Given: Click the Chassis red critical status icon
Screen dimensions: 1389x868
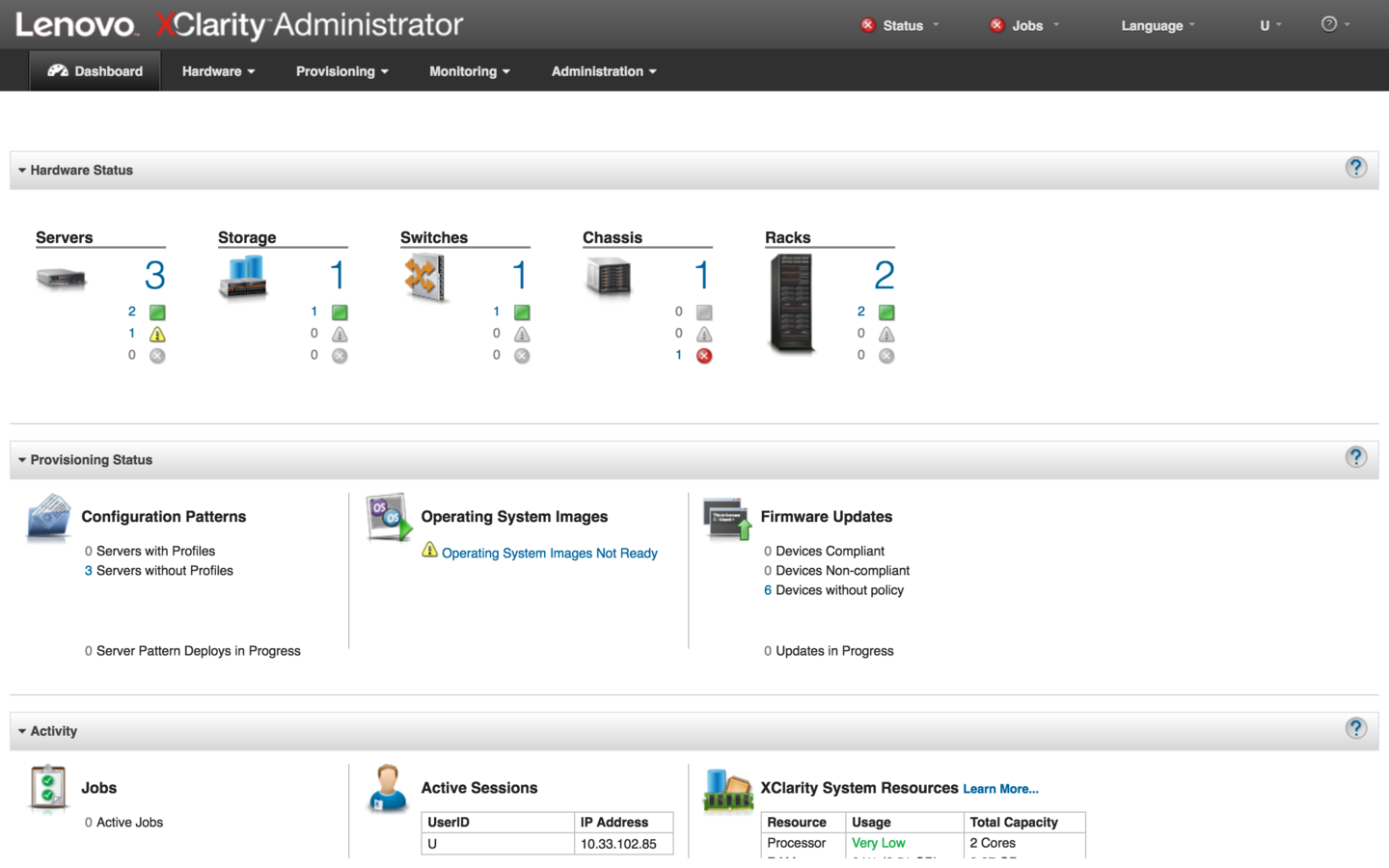Looking at the screenshot, I should tap(704, 356).
